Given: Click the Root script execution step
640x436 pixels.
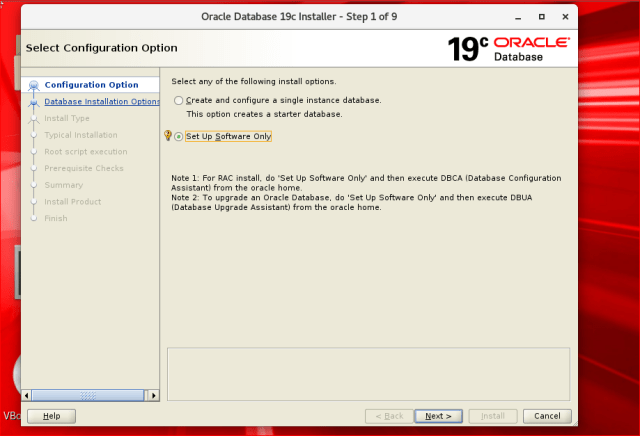Looking at the screenshot, I should click(x=86, y=152).
